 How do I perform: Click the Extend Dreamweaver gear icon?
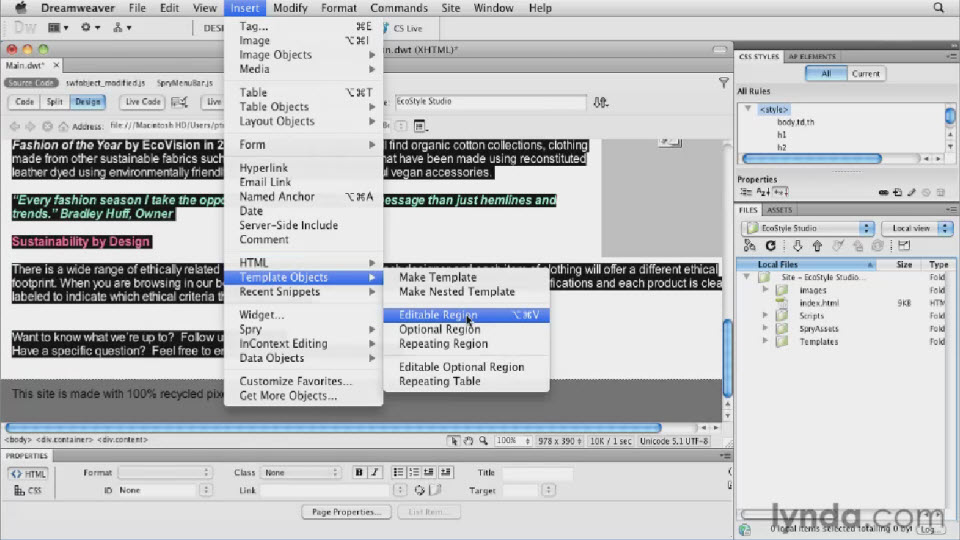click(90, 28)
